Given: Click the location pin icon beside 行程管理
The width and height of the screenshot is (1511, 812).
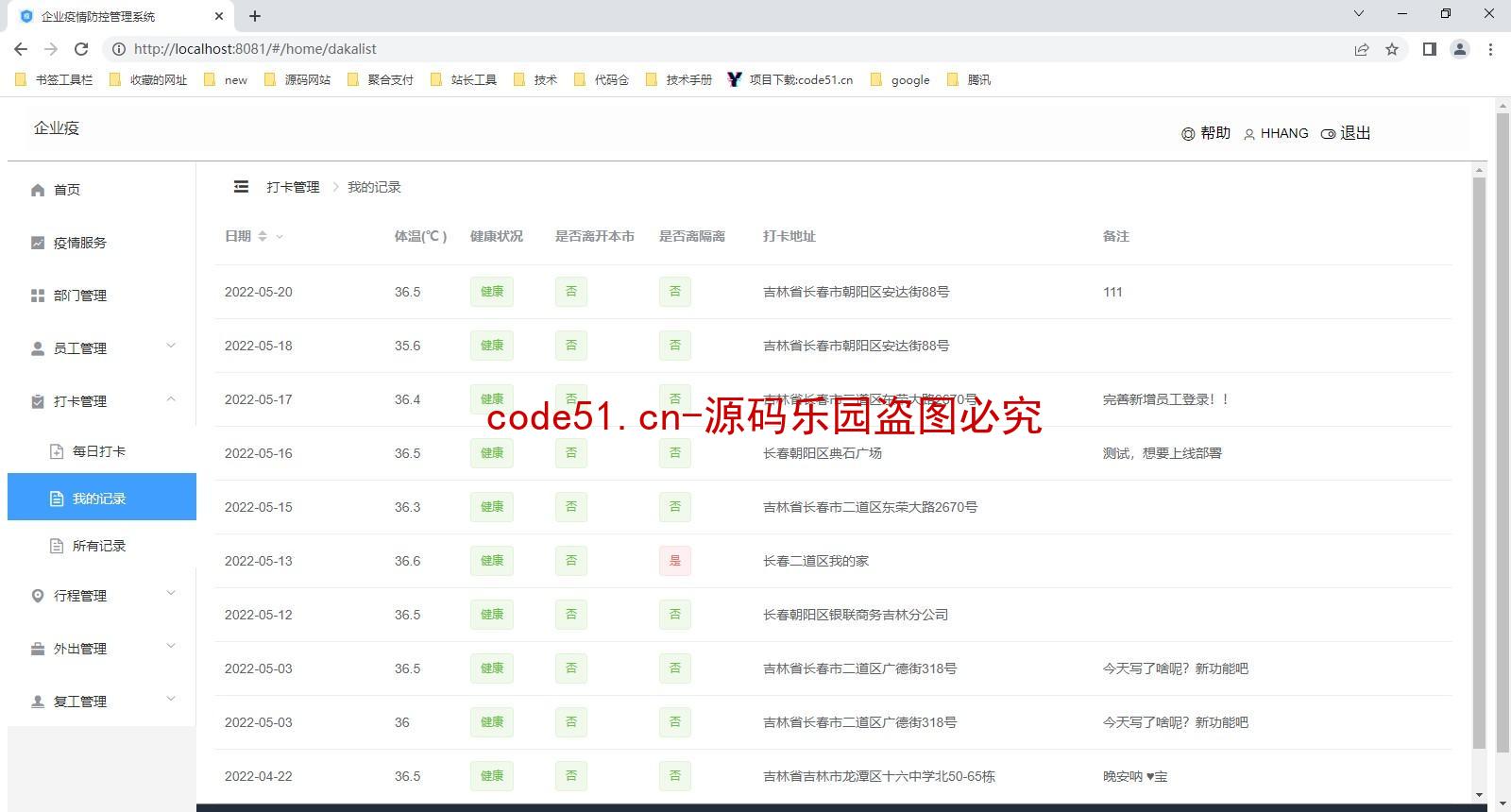Looking at the screenshot, I should click(x=38, y=596).
